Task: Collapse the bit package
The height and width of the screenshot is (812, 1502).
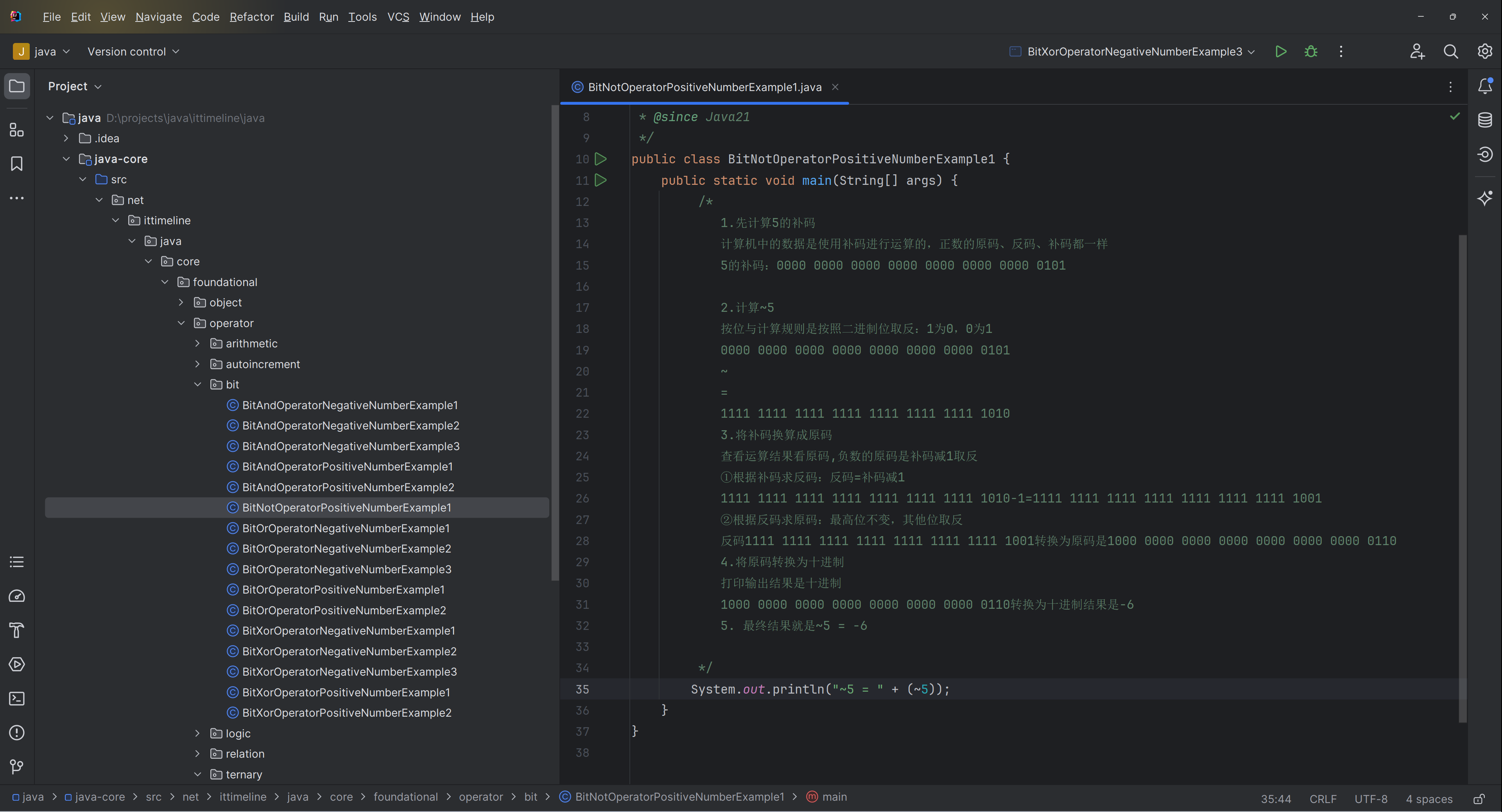Action: [198, 385]
